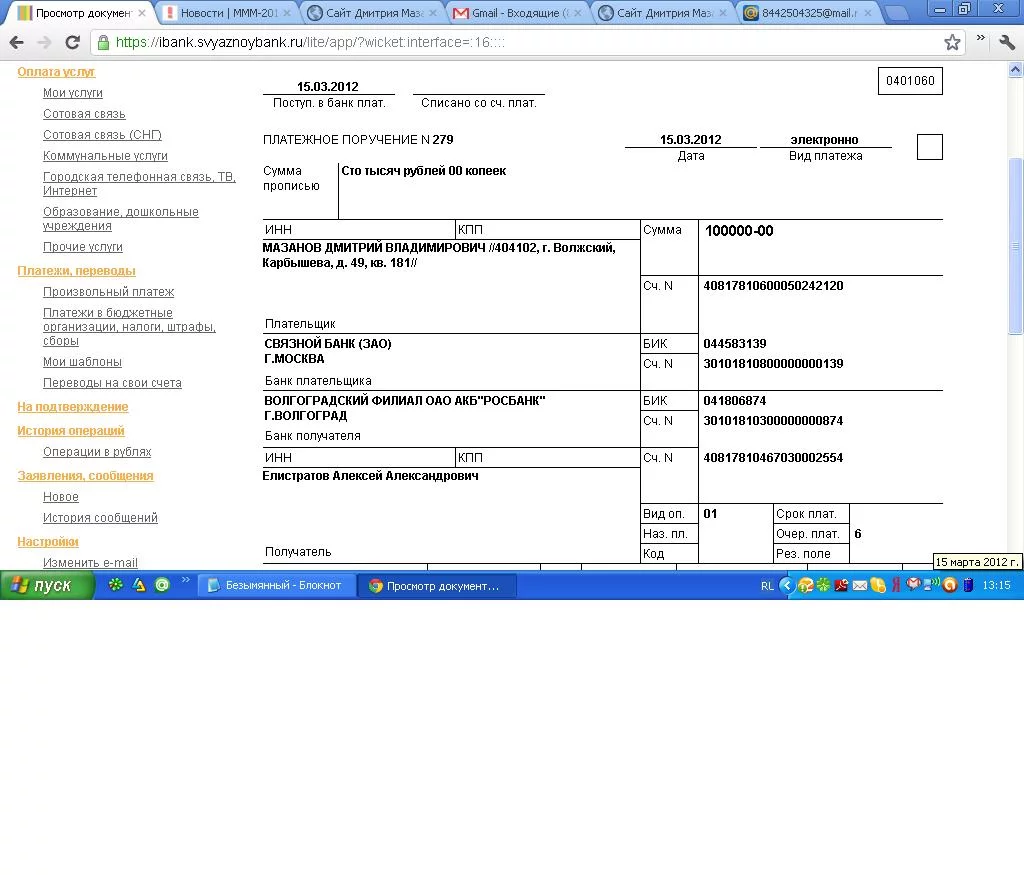Open the Новое message link

pos(61,496)
